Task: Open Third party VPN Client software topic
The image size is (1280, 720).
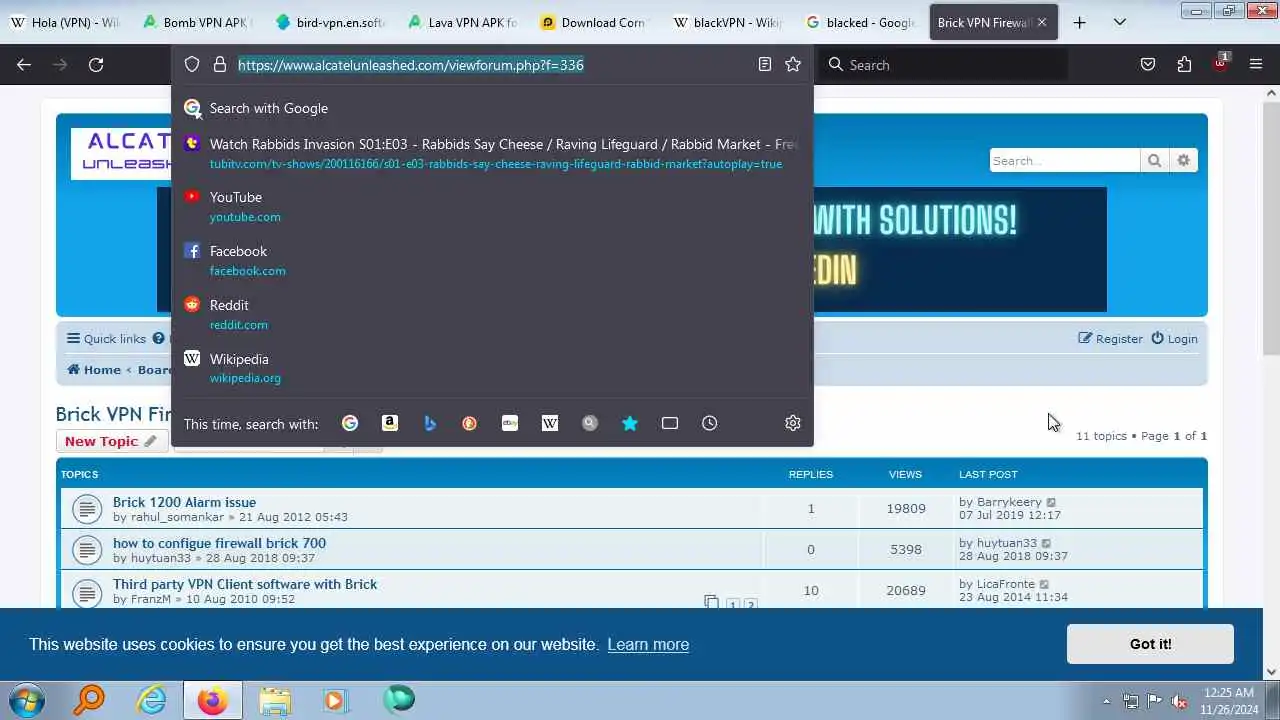Action: coord(245,584)
